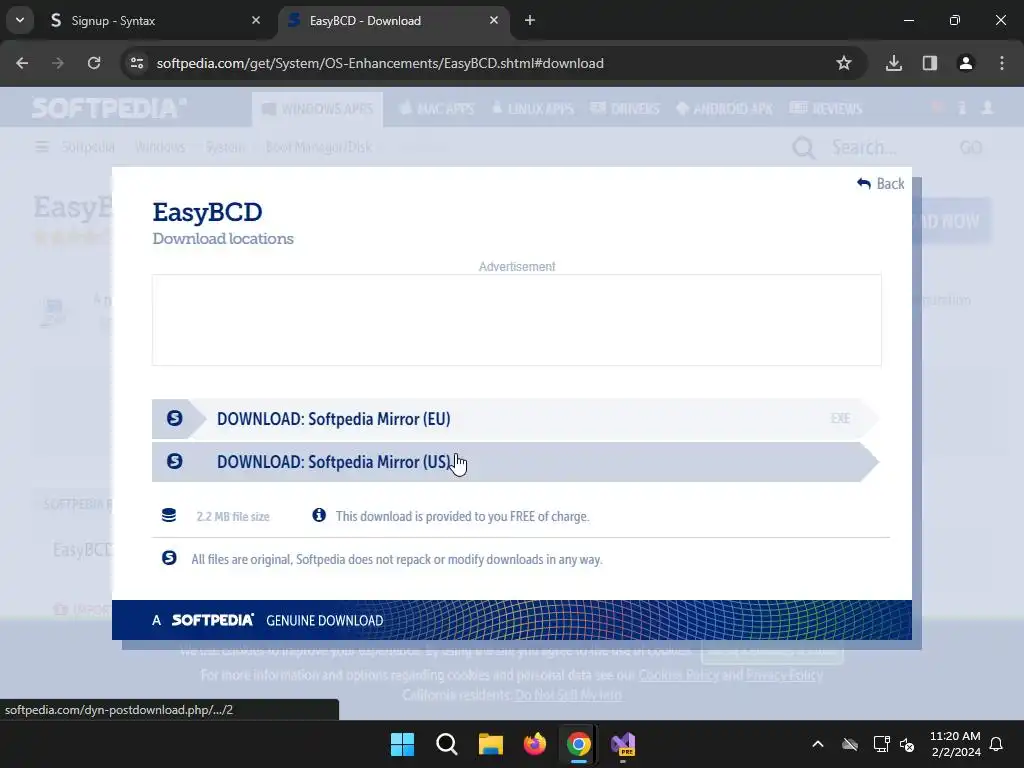Open a new browser tab

pos(530,20)
